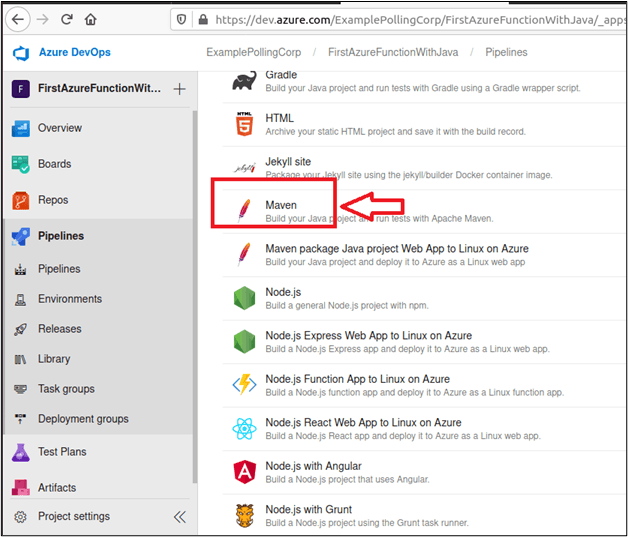Select the HTML pipeline template

pyautogui.click(x=425, y=125)
